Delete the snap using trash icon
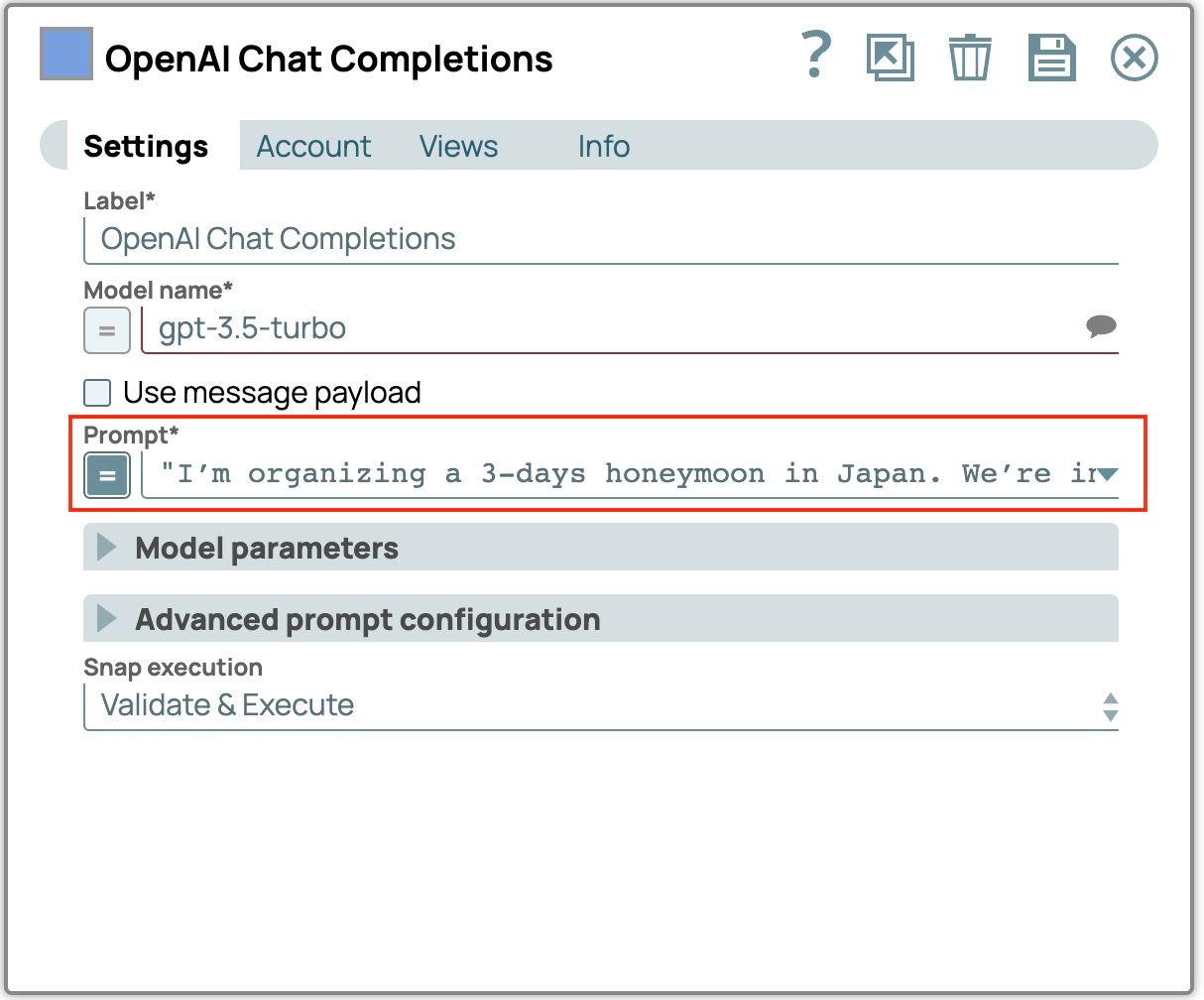This screenshot has height=1000, width=1204. [969, 58]
